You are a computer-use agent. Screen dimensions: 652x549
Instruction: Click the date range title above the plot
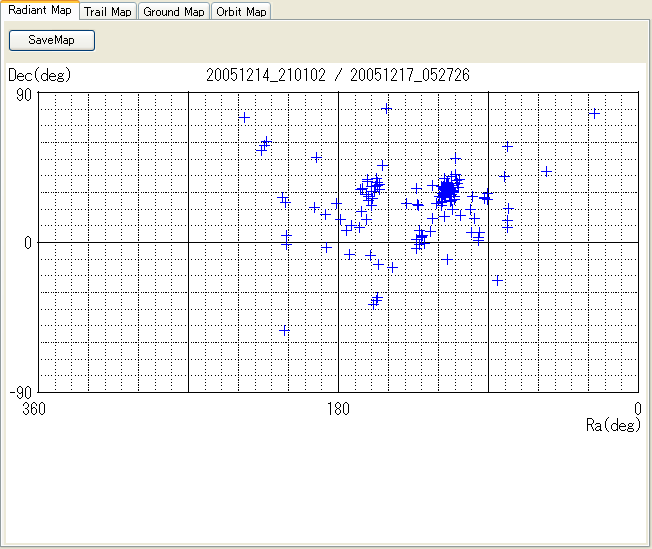[338, 75]
